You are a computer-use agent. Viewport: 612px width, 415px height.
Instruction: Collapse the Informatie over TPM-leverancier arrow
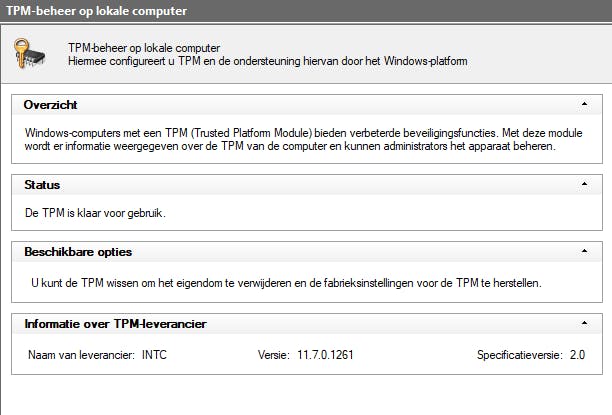pos(583,324)
